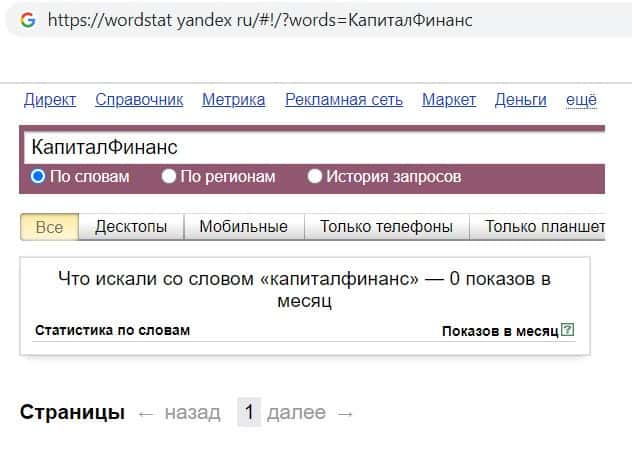Select the 'По регионам' radio button
Screen dimensions: 632x457
coord(169,177)
